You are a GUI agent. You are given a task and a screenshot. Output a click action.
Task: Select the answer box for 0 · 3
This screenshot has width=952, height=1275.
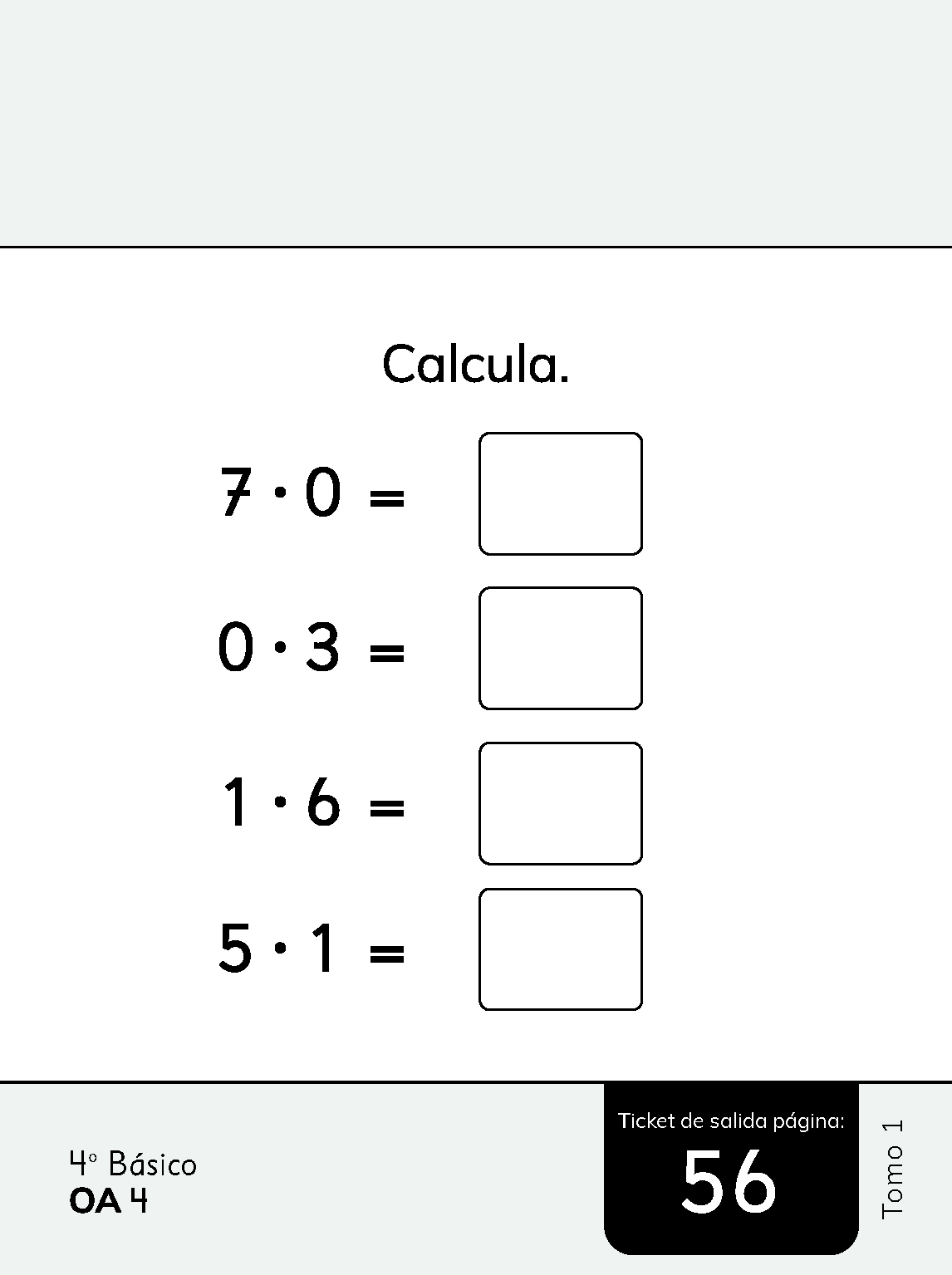coord(561,648)
